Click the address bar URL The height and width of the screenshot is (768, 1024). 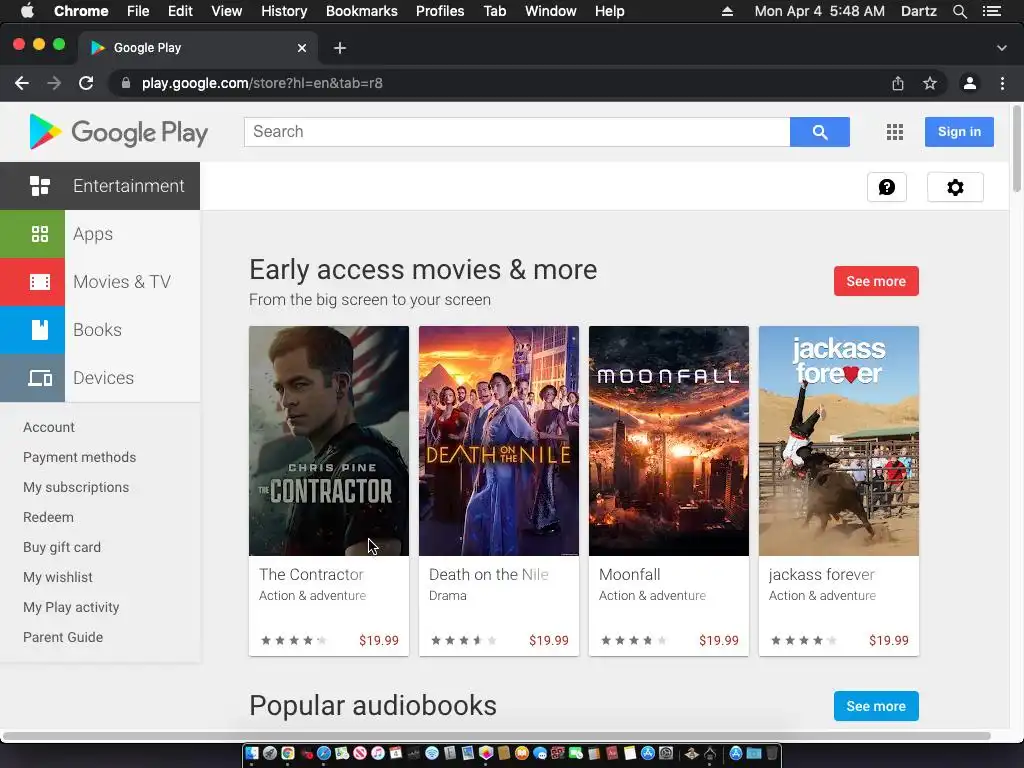(x=262, y=83)
